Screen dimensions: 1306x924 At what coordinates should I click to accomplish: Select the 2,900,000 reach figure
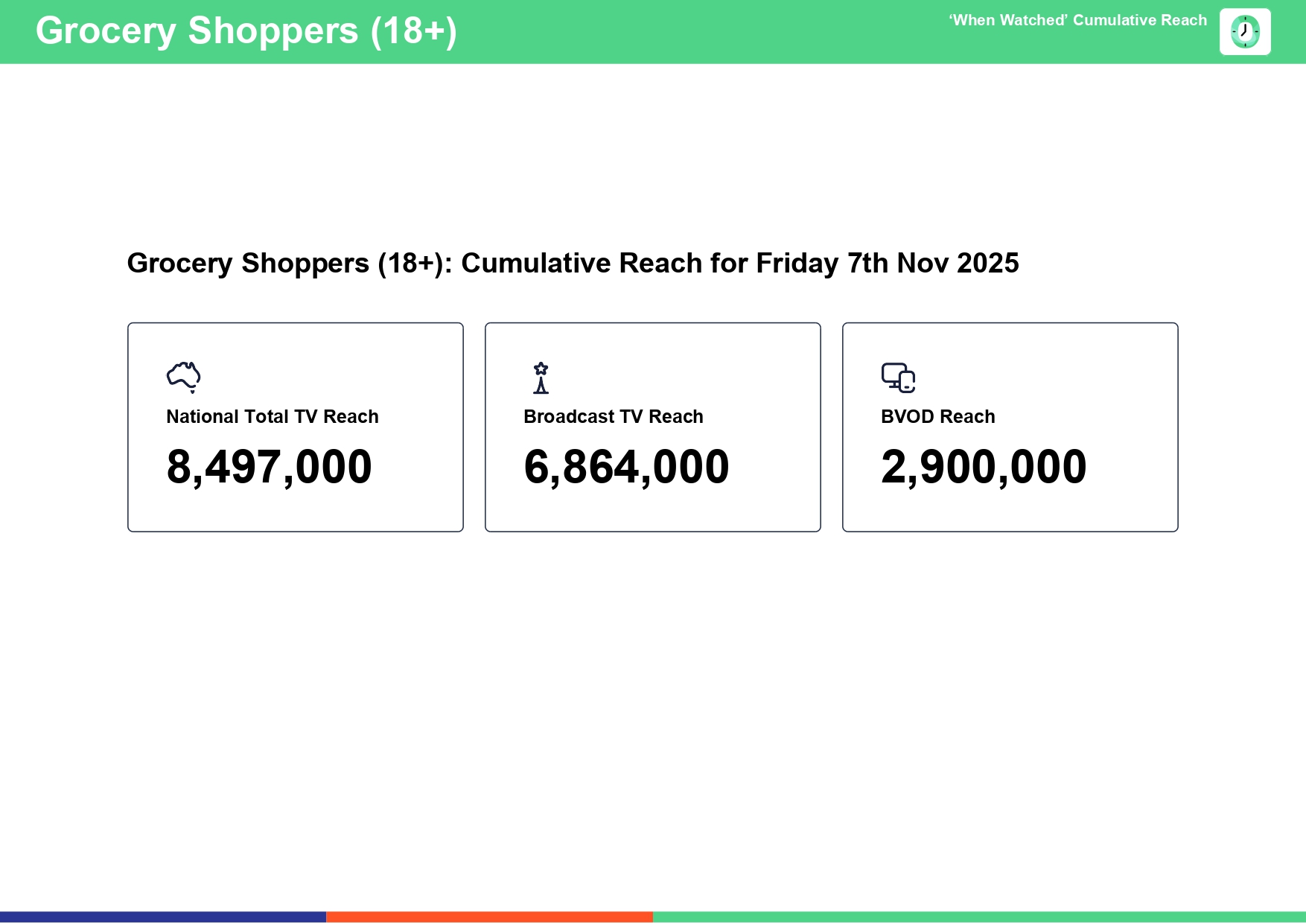983,467
